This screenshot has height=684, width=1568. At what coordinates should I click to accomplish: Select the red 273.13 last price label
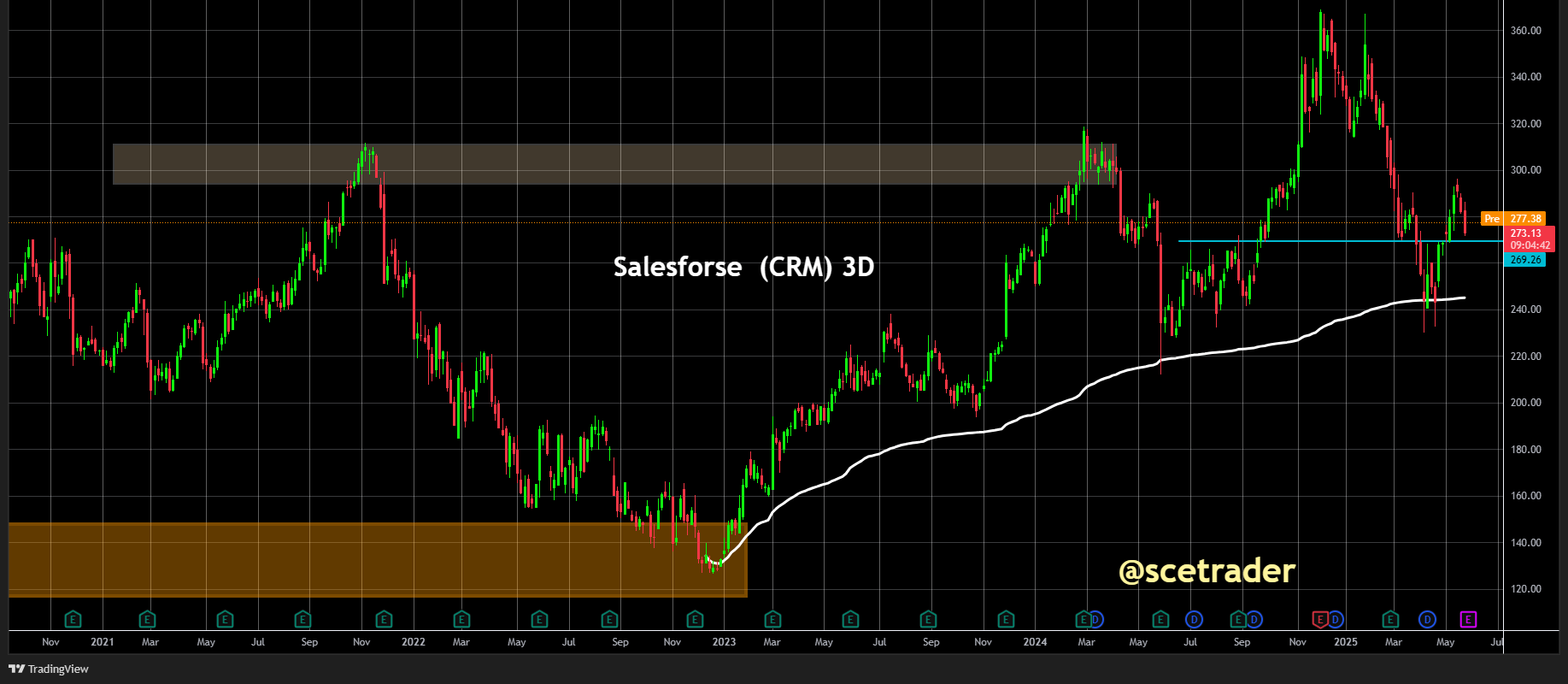point(1529,239)
